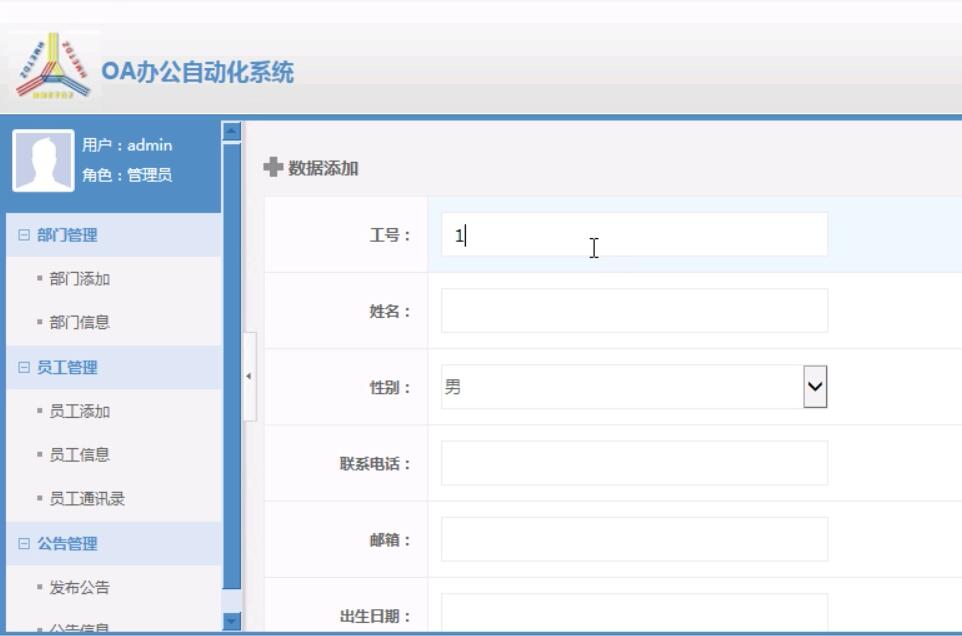Click the 数据添加 heading text
Viewport: 962px width, 636px height.
(x=323, y=168)
